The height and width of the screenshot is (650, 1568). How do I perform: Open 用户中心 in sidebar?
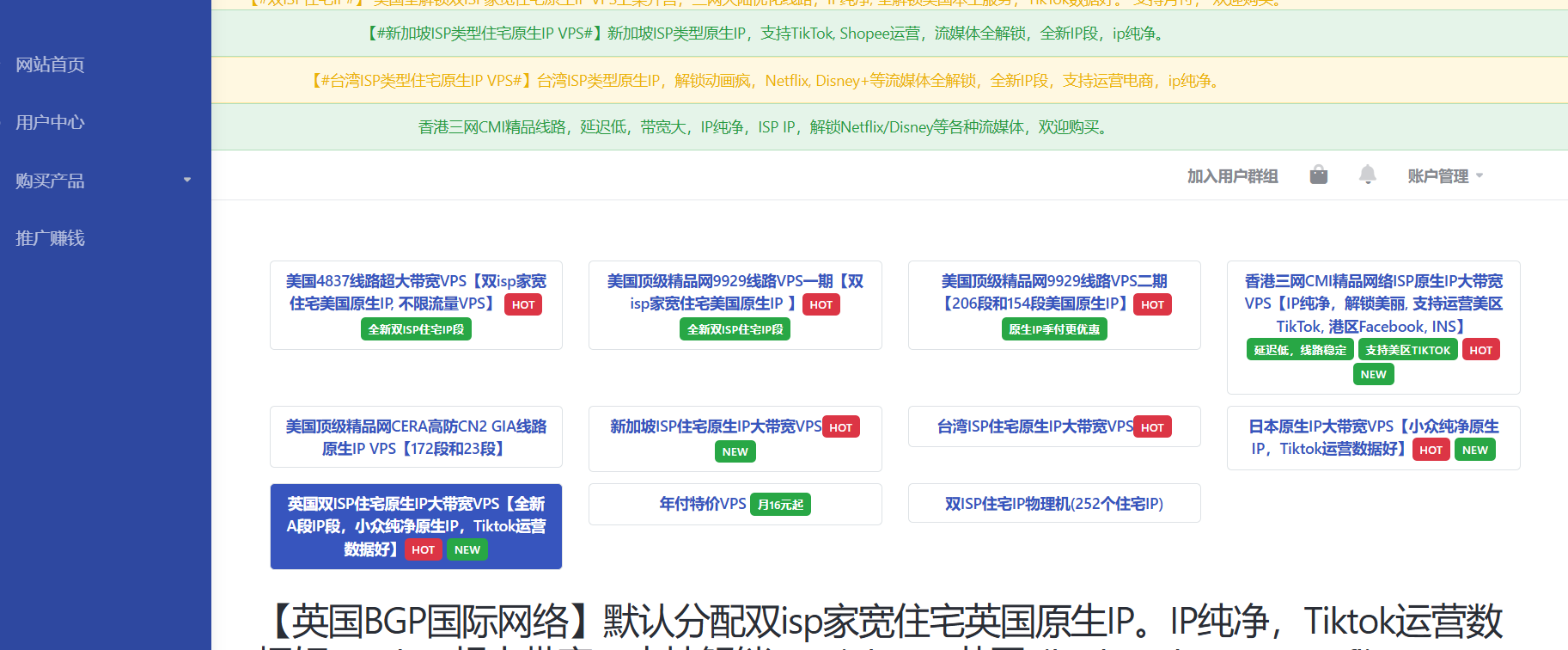click(50, 122)
